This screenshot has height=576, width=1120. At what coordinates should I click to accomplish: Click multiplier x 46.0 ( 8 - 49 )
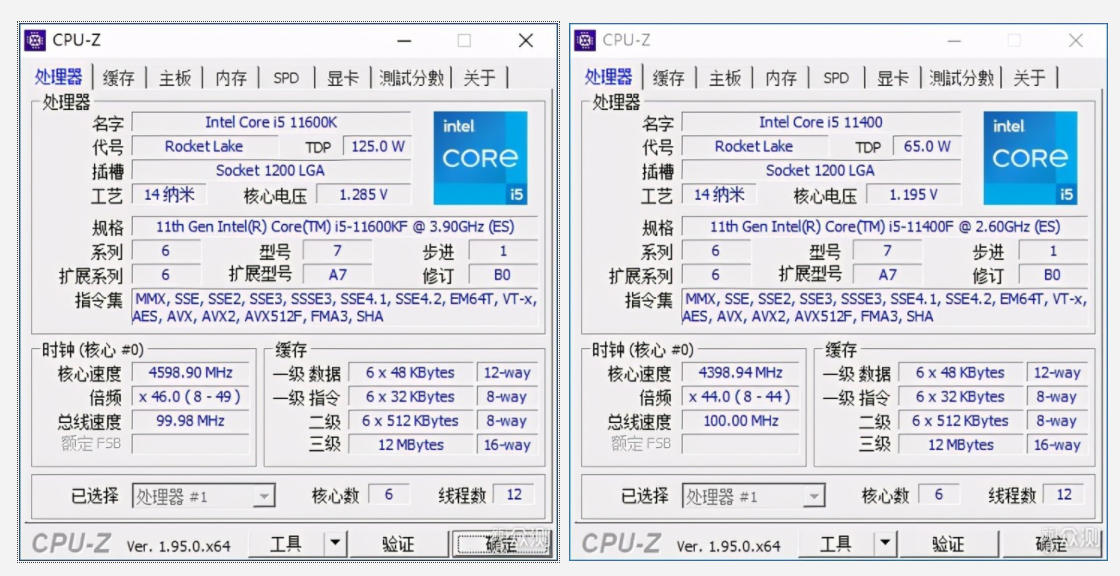(191, 397)
